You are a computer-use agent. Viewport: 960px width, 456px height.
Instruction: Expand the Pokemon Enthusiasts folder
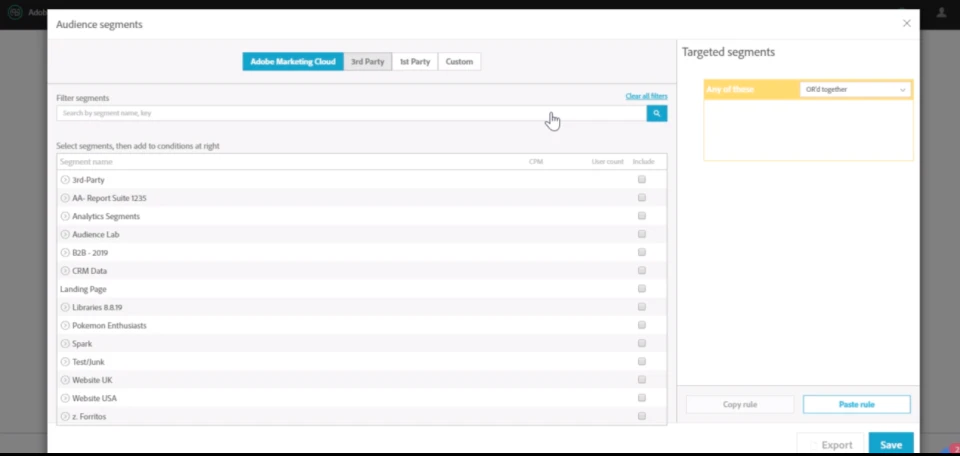click(65, 326)
